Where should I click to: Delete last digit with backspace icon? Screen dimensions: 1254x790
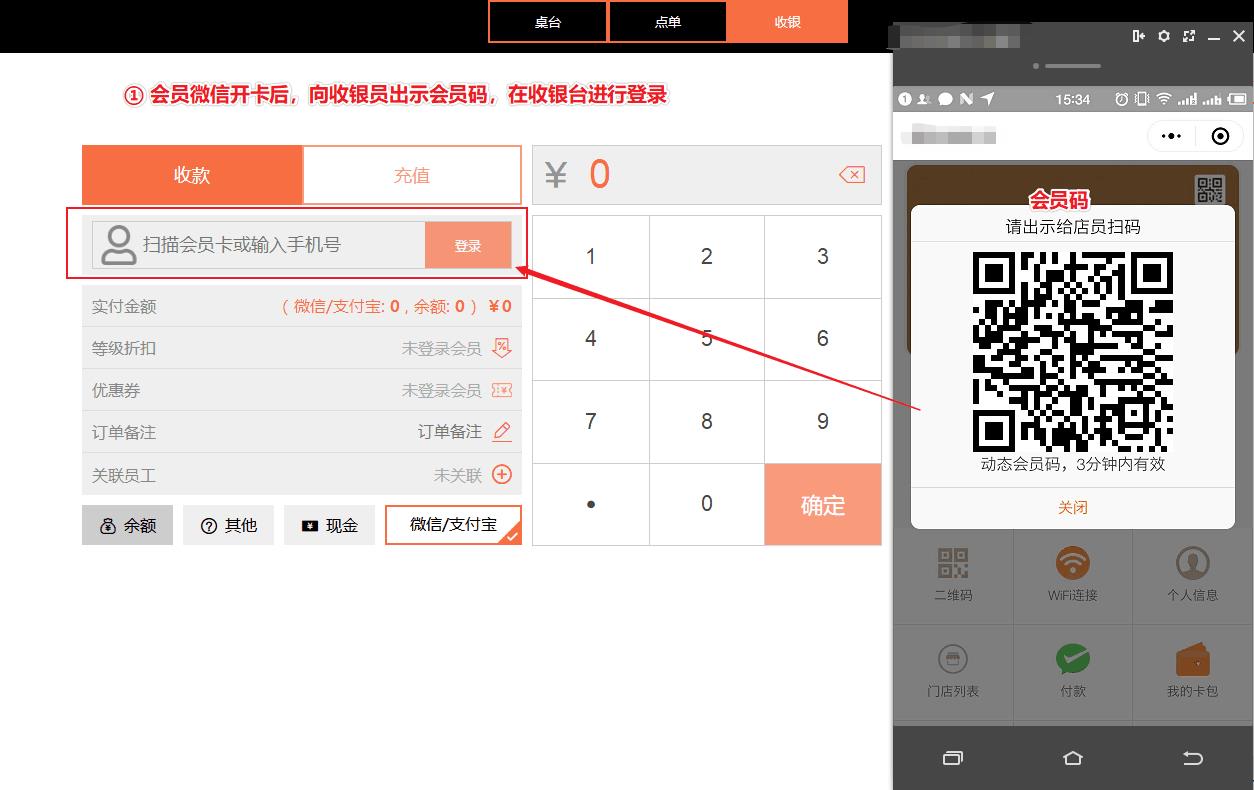pyautogui.click(x=851, y=175)
